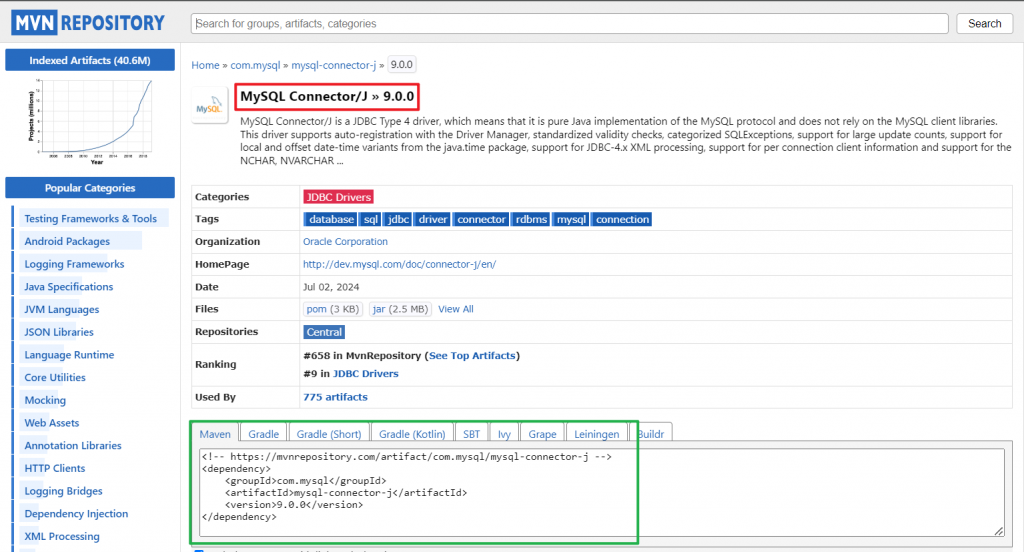The height and width of the screenshot is (552, 1024).
Task: Click the Indexed Artifacts growth chart
Action: [90, 121]
